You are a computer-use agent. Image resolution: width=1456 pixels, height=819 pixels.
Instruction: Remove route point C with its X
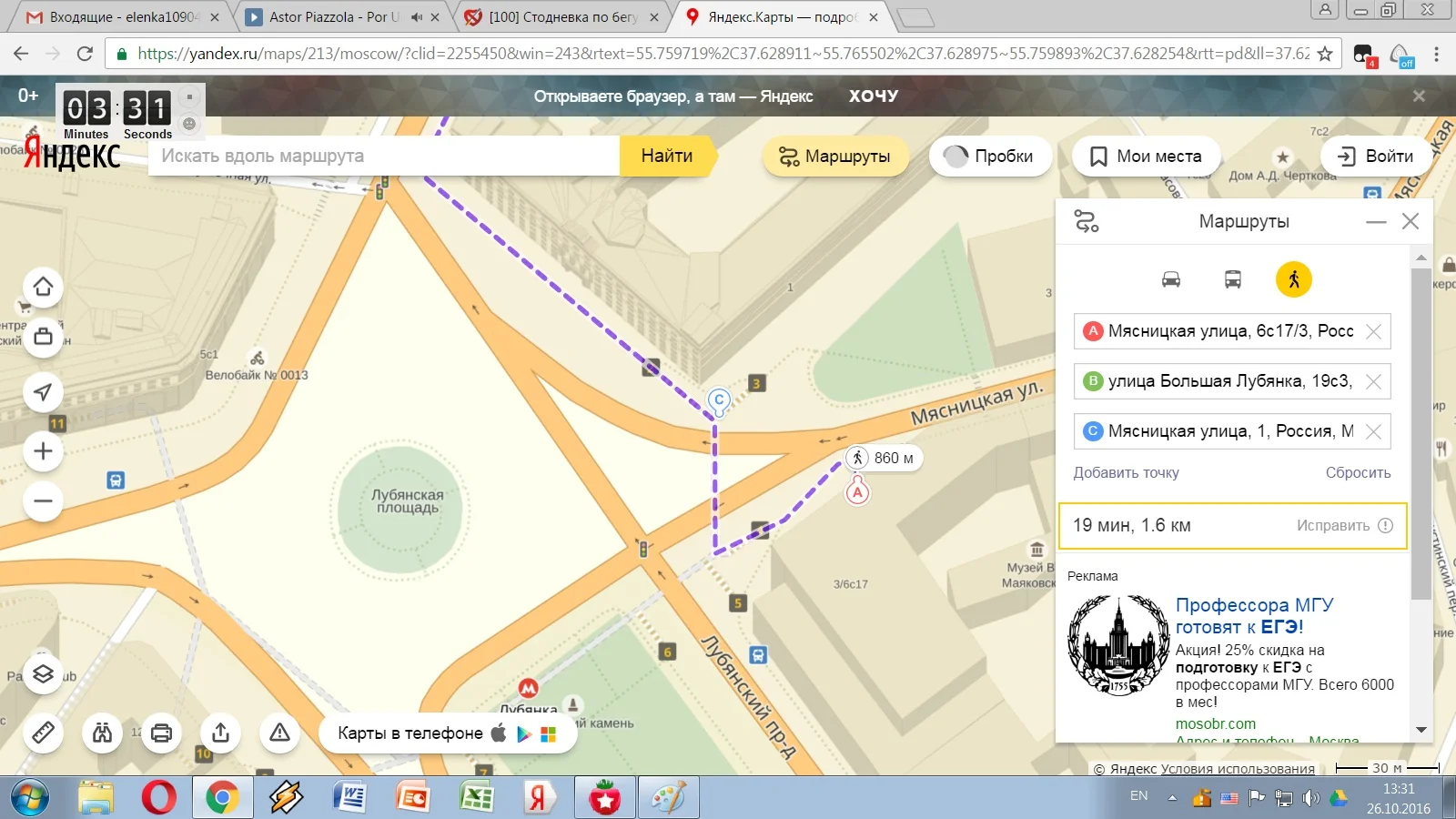tap(1374, 431)
